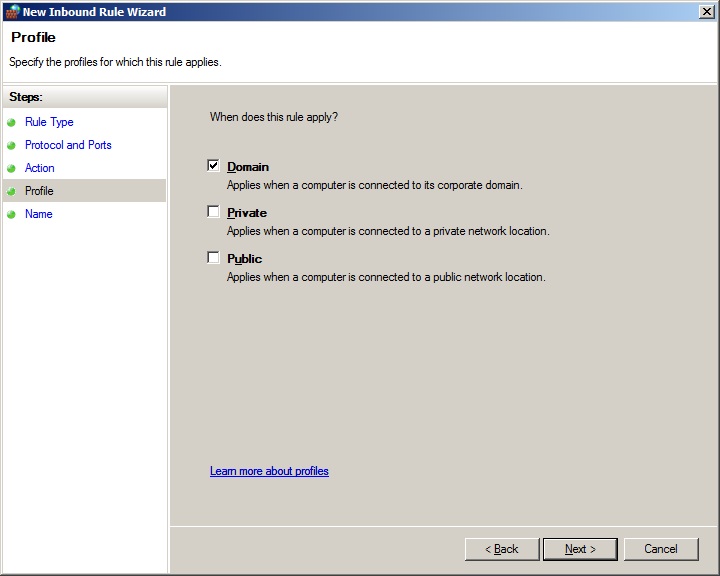The image size is (720, 576).
Task: Close the New Inbound Rule Wizard window
Action: 707,12
